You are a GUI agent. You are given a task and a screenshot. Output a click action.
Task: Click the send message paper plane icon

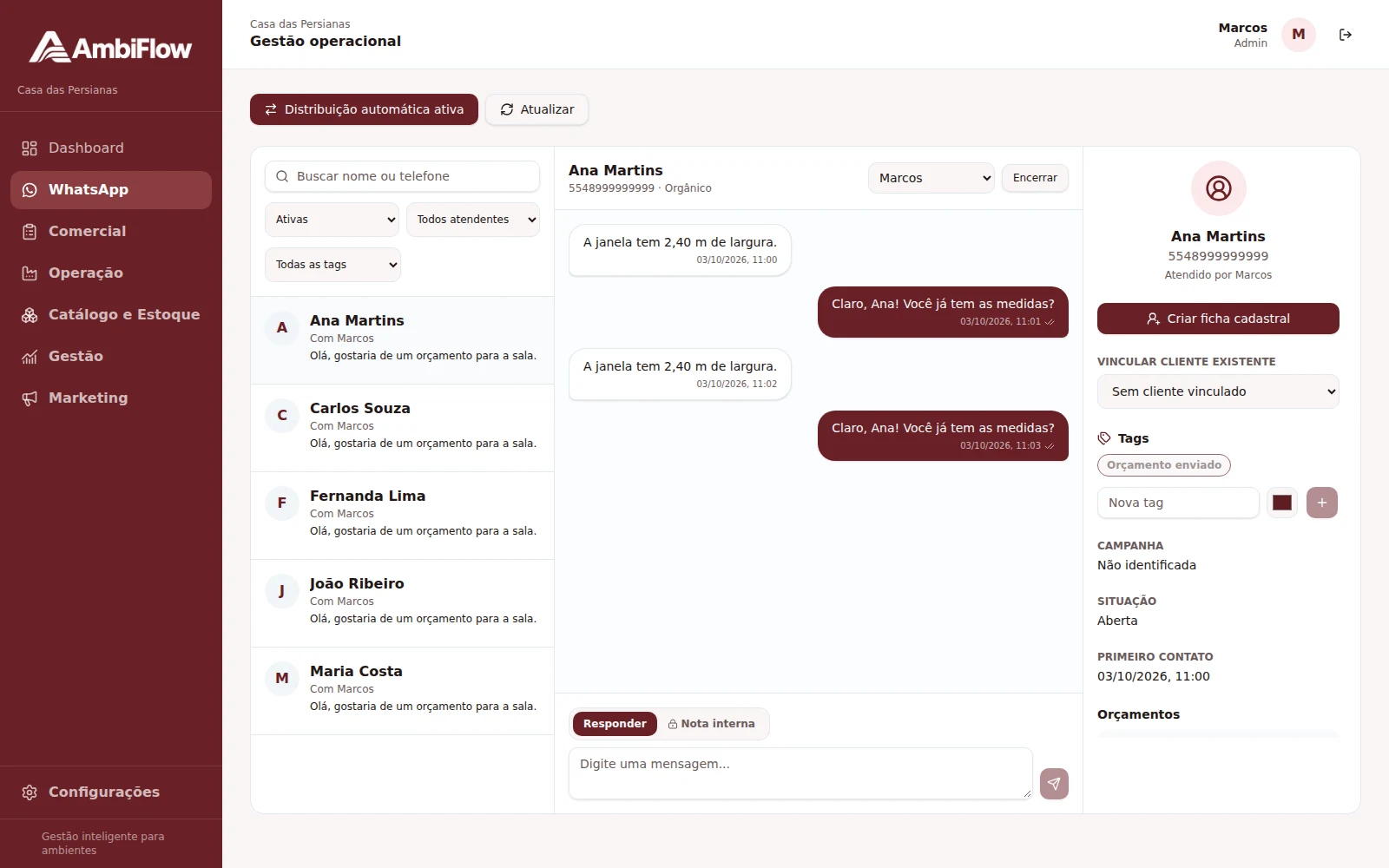[1054, 784]
